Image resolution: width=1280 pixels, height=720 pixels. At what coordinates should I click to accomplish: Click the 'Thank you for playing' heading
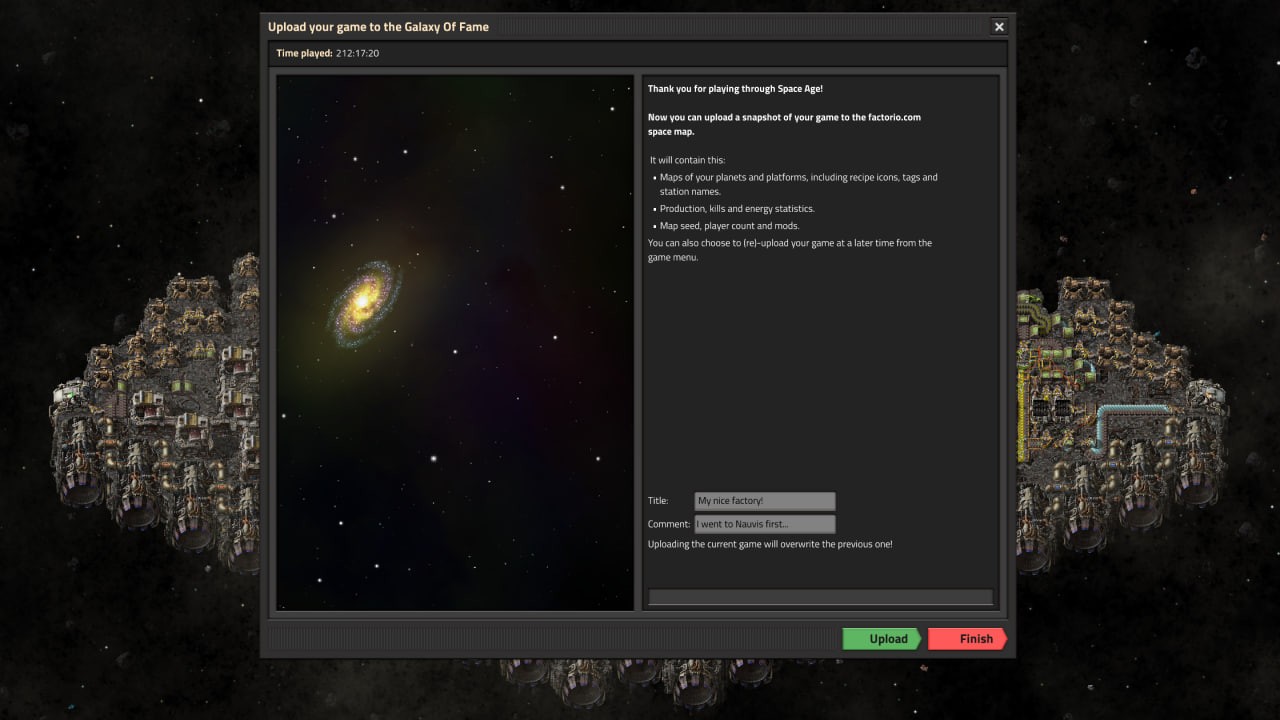[735, 89]
